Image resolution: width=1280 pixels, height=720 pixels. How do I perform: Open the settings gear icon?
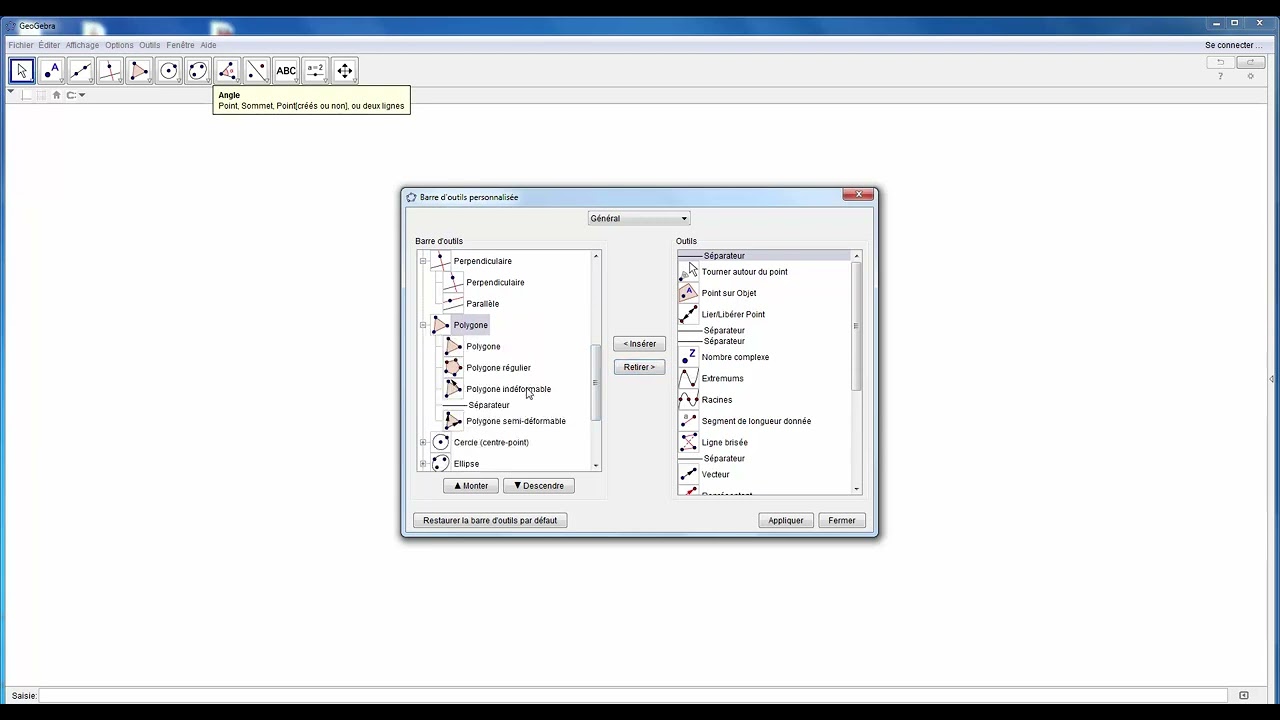(1250, 77)
